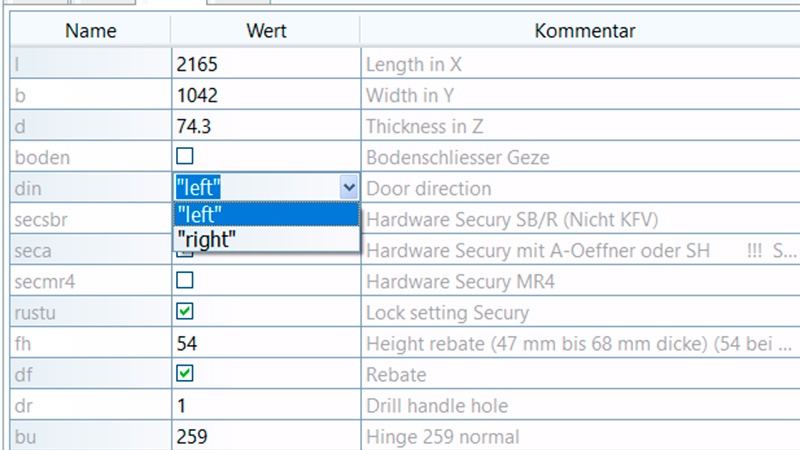Click the comment "Hardware Secury mit A-Oeffner oder SH"
Screen dimensions: 800x450
[x=538, y=251]
